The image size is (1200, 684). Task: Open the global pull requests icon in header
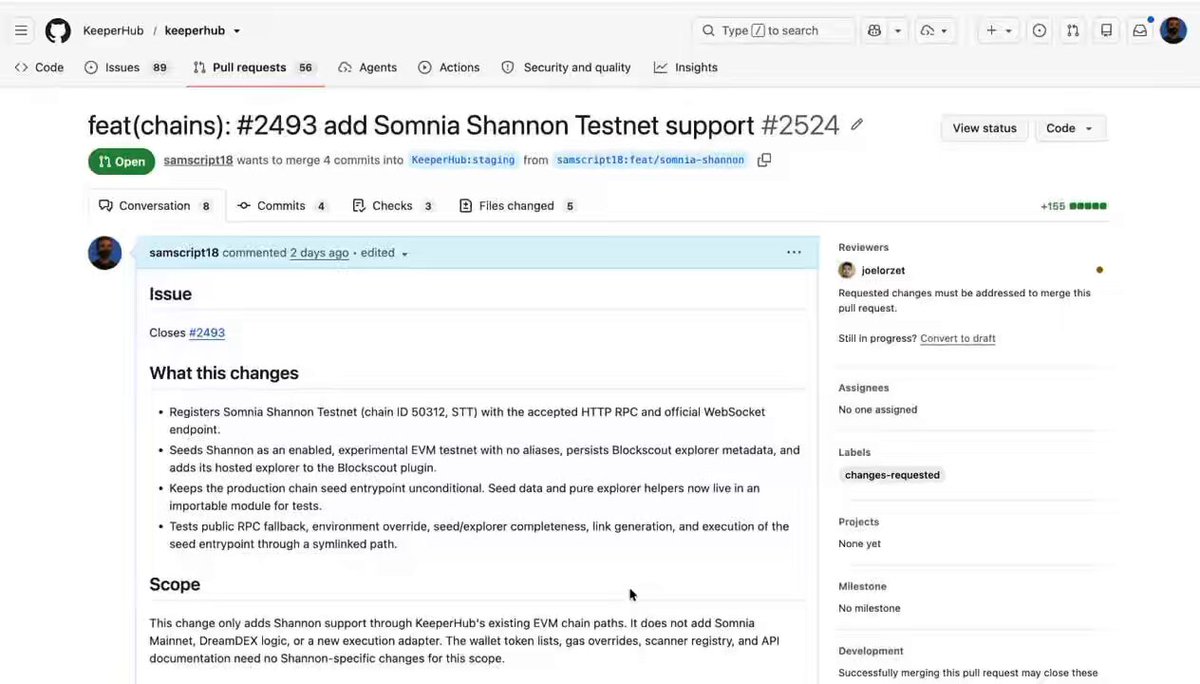(1073, 31)
